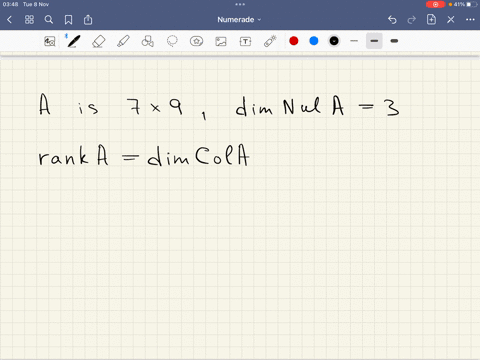Open search with the magnifier icon
The image size is (480, 360).
(49, 20)
